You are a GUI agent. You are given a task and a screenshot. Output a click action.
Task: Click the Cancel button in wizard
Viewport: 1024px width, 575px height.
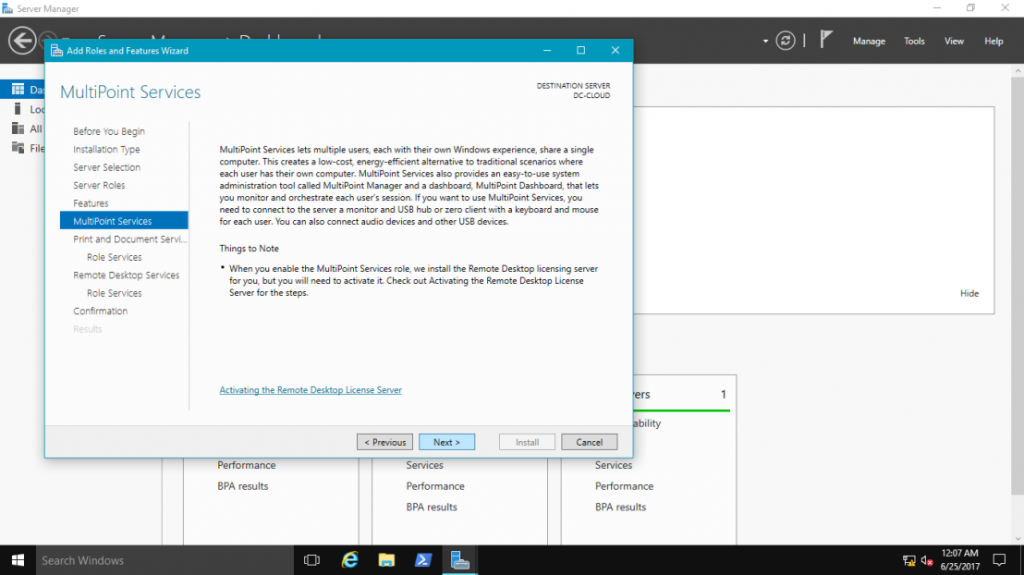pyautogui.click(x=589, y=442)
